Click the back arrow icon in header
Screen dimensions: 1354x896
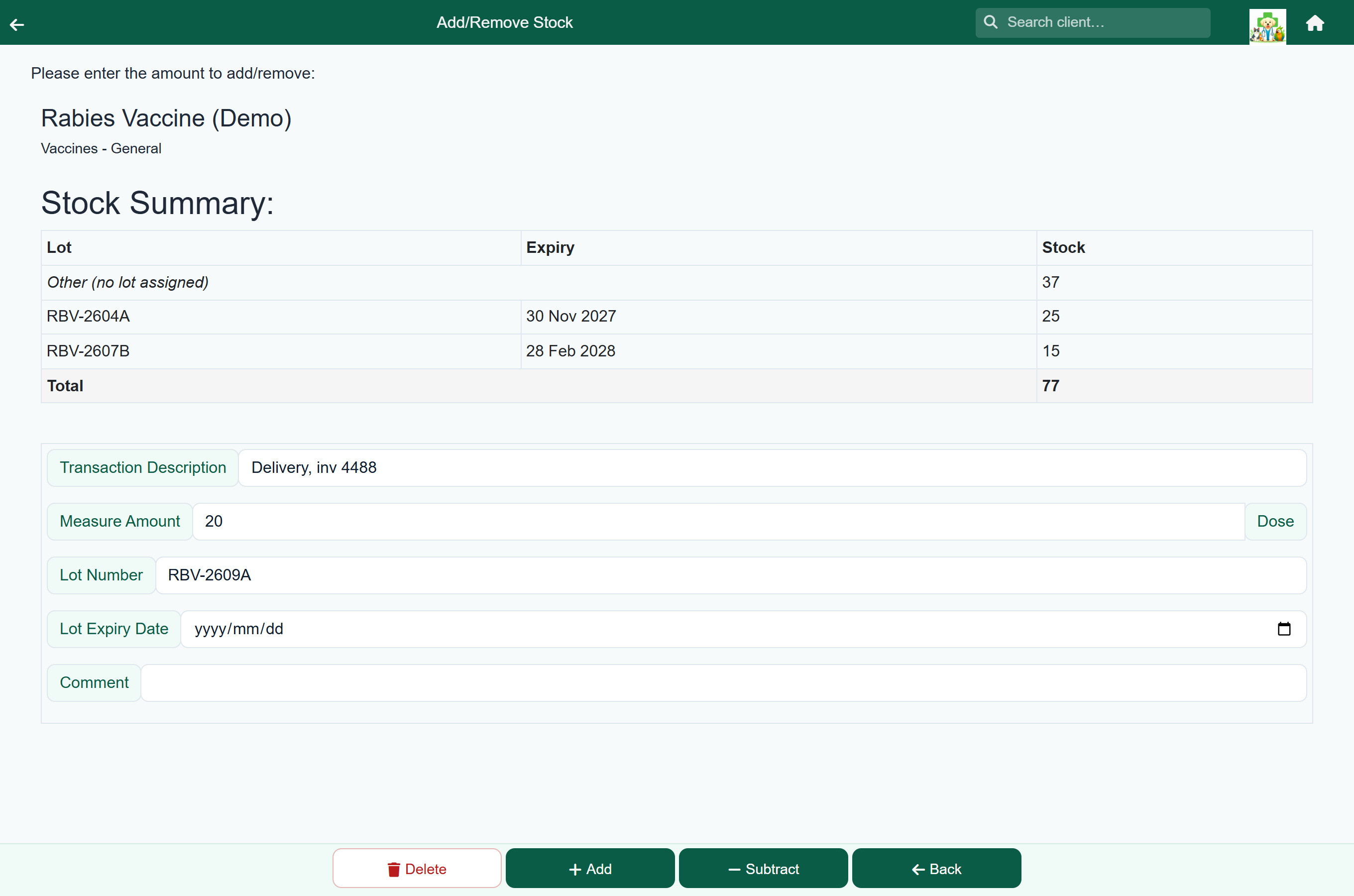click(x=17, y=24)
